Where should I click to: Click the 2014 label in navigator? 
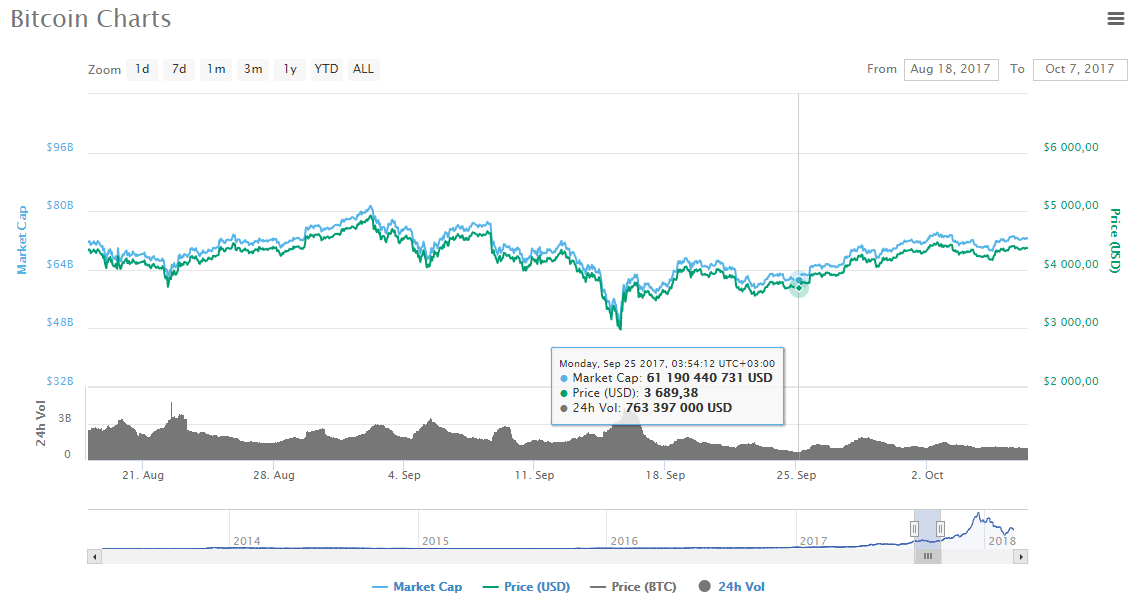[247, 541]
